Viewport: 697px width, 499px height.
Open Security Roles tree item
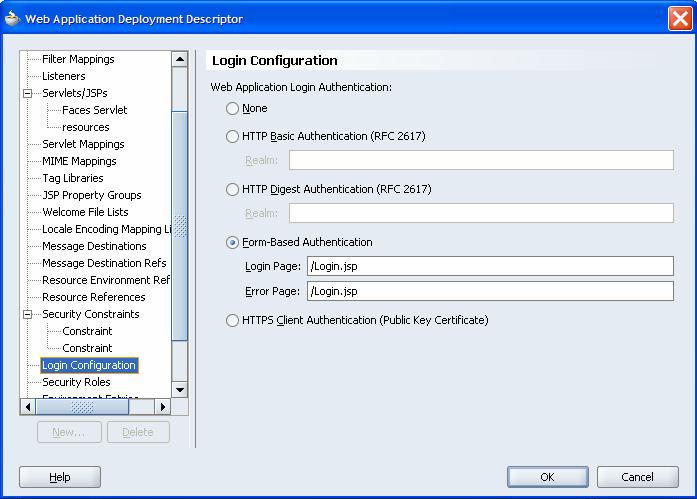(x=76, y=382)
